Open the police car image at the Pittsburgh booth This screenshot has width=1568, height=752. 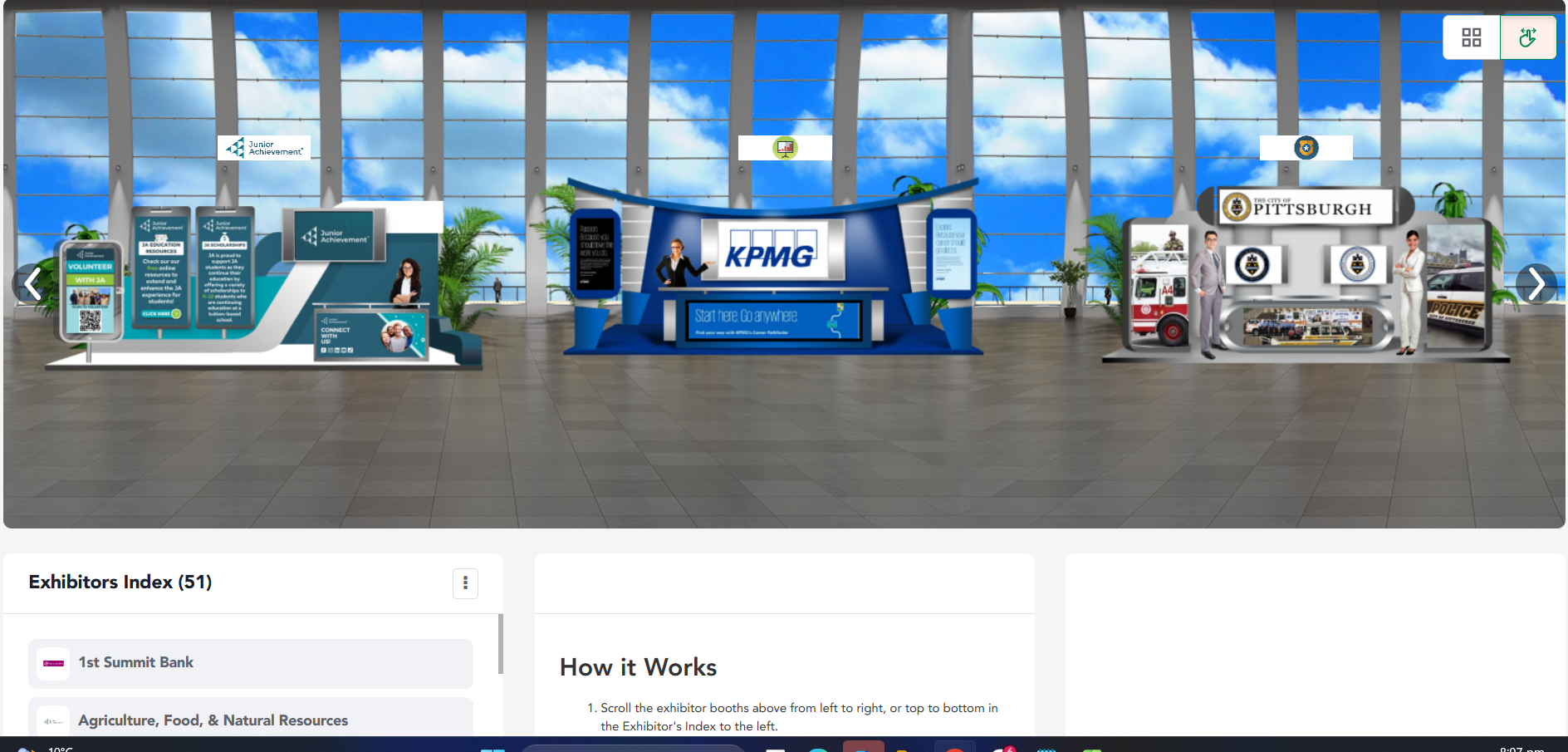[1456, 287]
